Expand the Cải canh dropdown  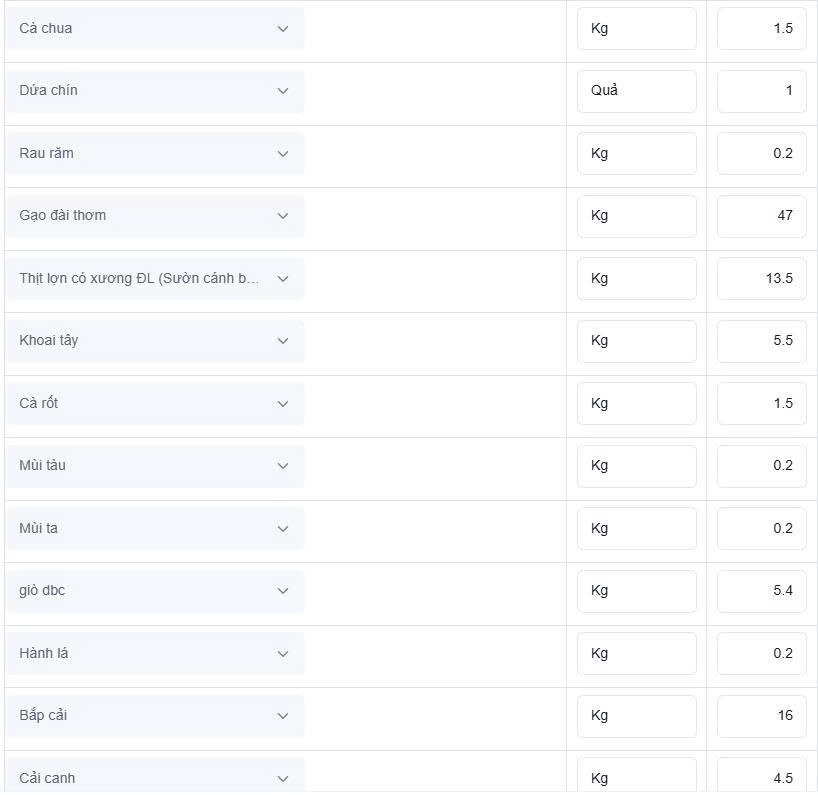pyautogui.click(x=155, y=776)
